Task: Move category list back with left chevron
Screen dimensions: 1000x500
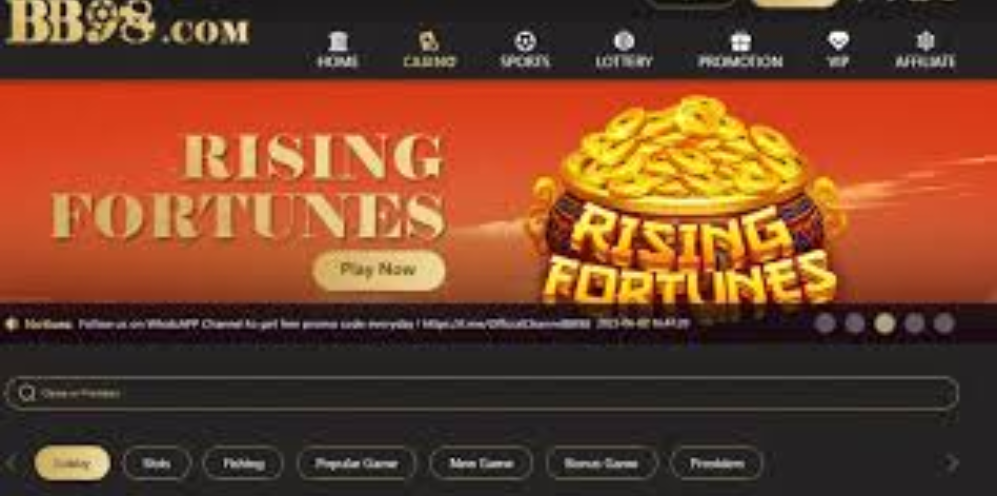Action: pyautogui.click(x=11, y=463)
